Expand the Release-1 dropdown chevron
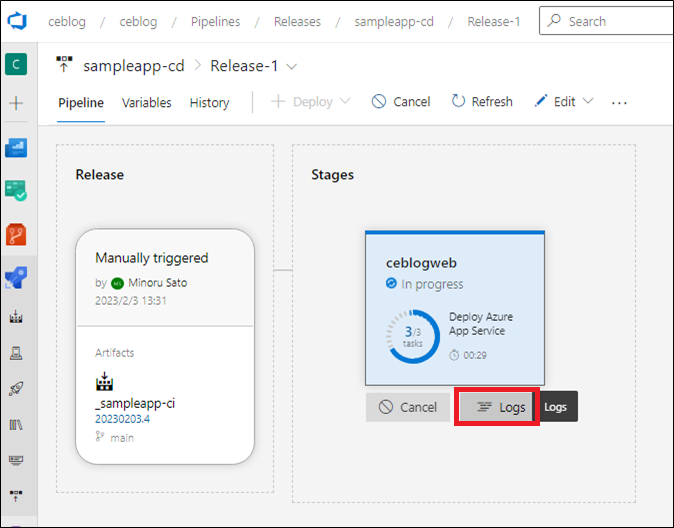The image size is (674, 528). 291,67
